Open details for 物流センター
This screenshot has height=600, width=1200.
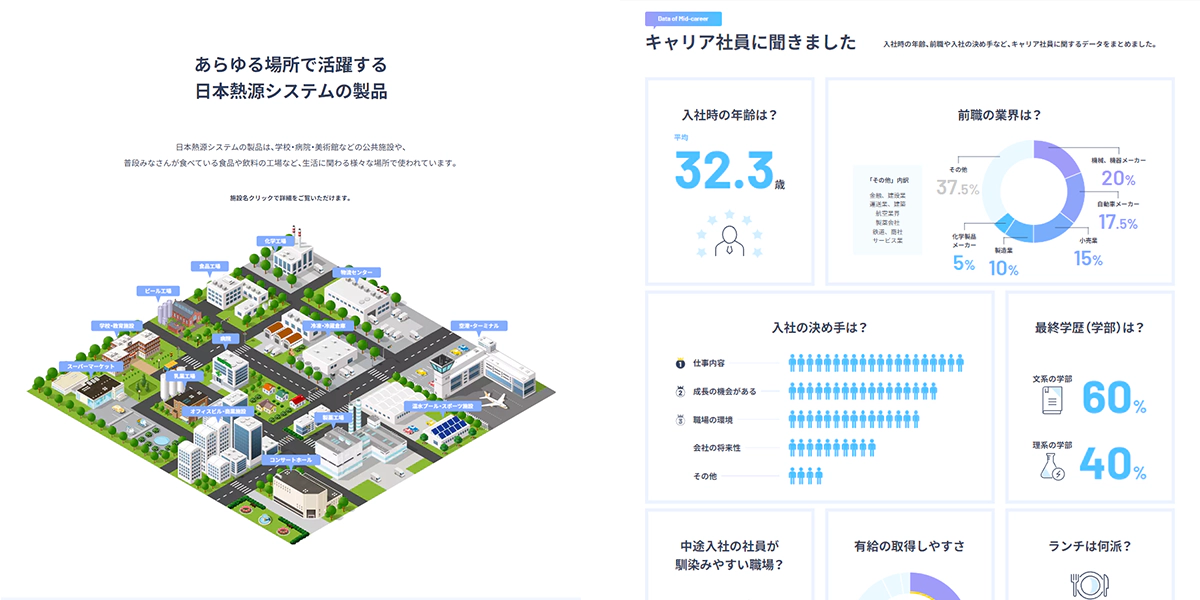356,271
